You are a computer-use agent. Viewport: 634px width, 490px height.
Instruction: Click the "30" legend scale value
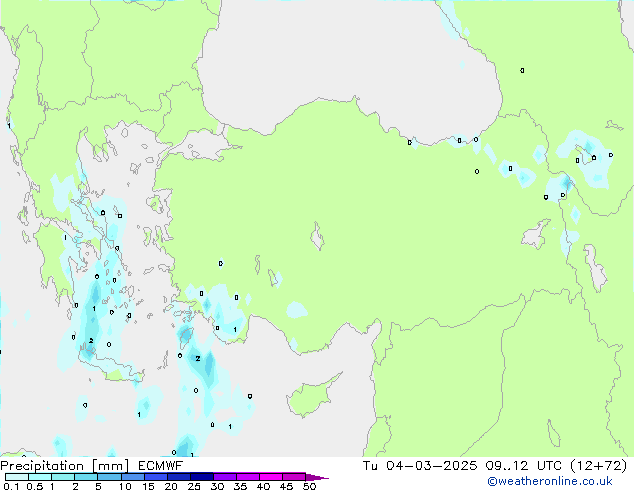coord(217,486)
